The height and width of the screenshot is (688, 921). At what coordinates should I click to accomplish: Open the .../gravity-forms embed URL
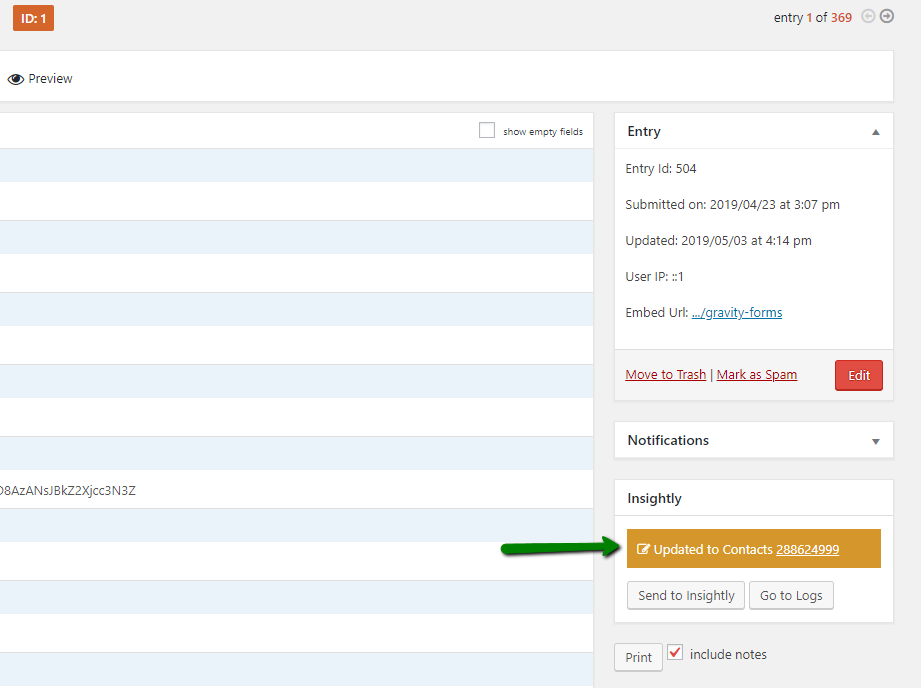coord(737,313)
